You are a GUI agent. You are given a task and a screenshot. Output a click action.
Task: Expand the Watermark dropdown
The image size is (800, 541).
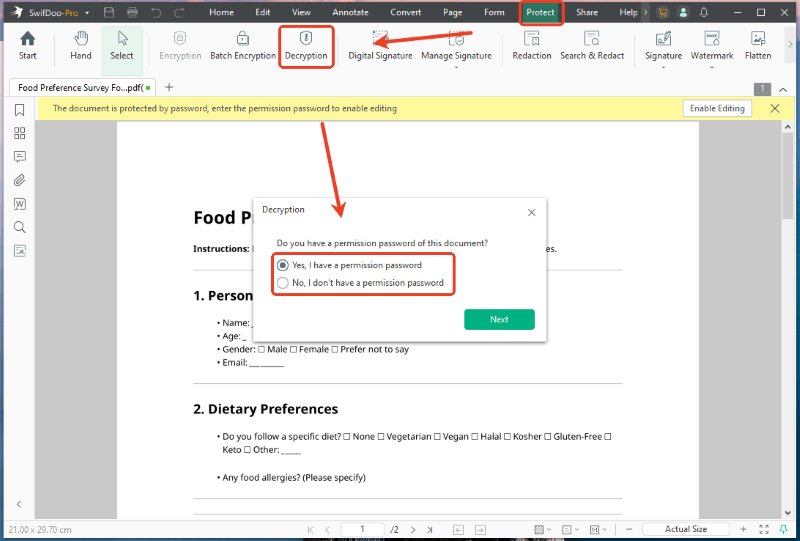tap(712, 66)
